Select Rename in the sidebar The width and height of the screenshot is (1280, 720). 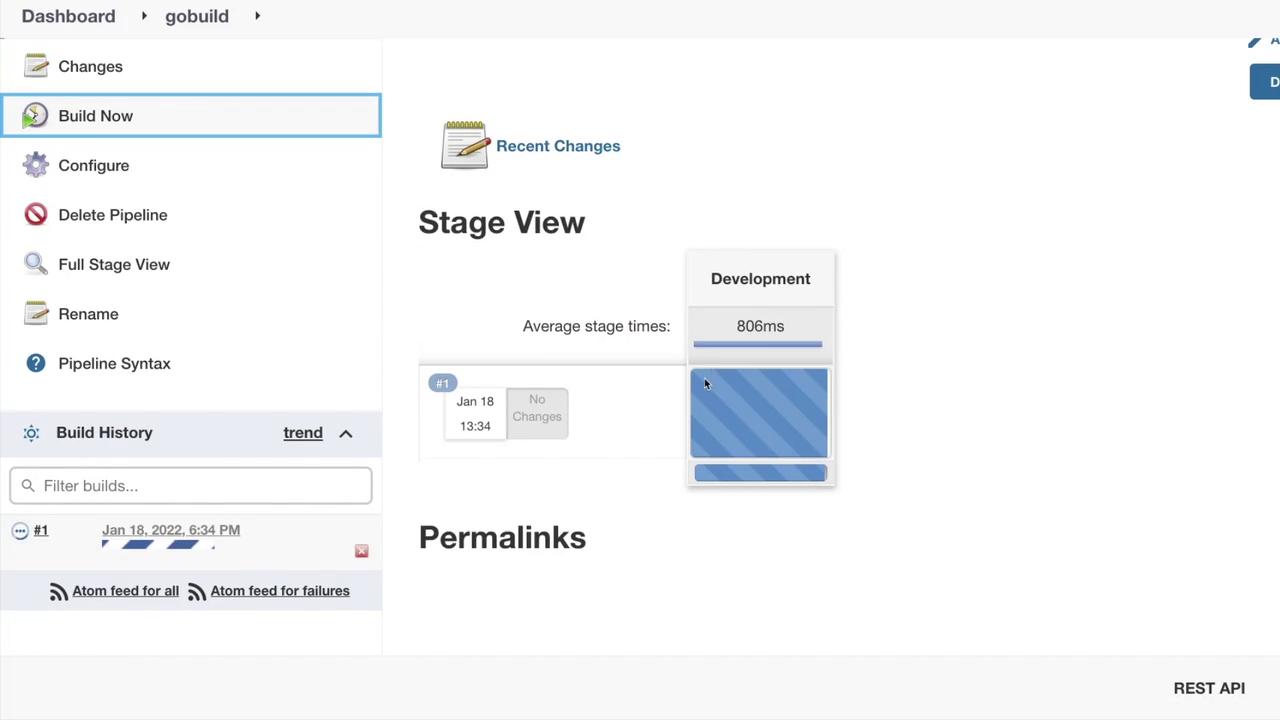click(x=88, y=314)
